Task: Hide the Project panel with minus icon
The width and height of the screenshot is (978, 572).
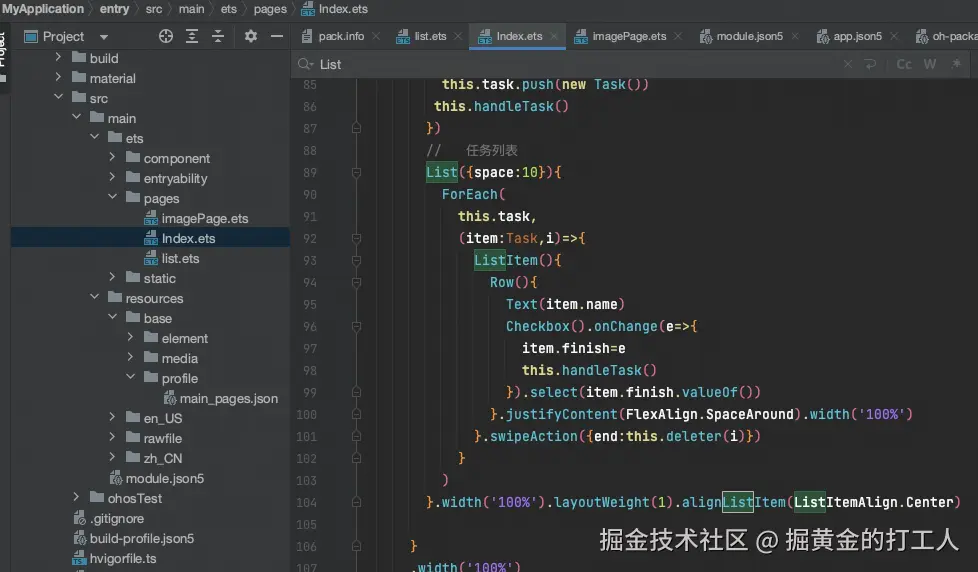Action: pos(277,36)
